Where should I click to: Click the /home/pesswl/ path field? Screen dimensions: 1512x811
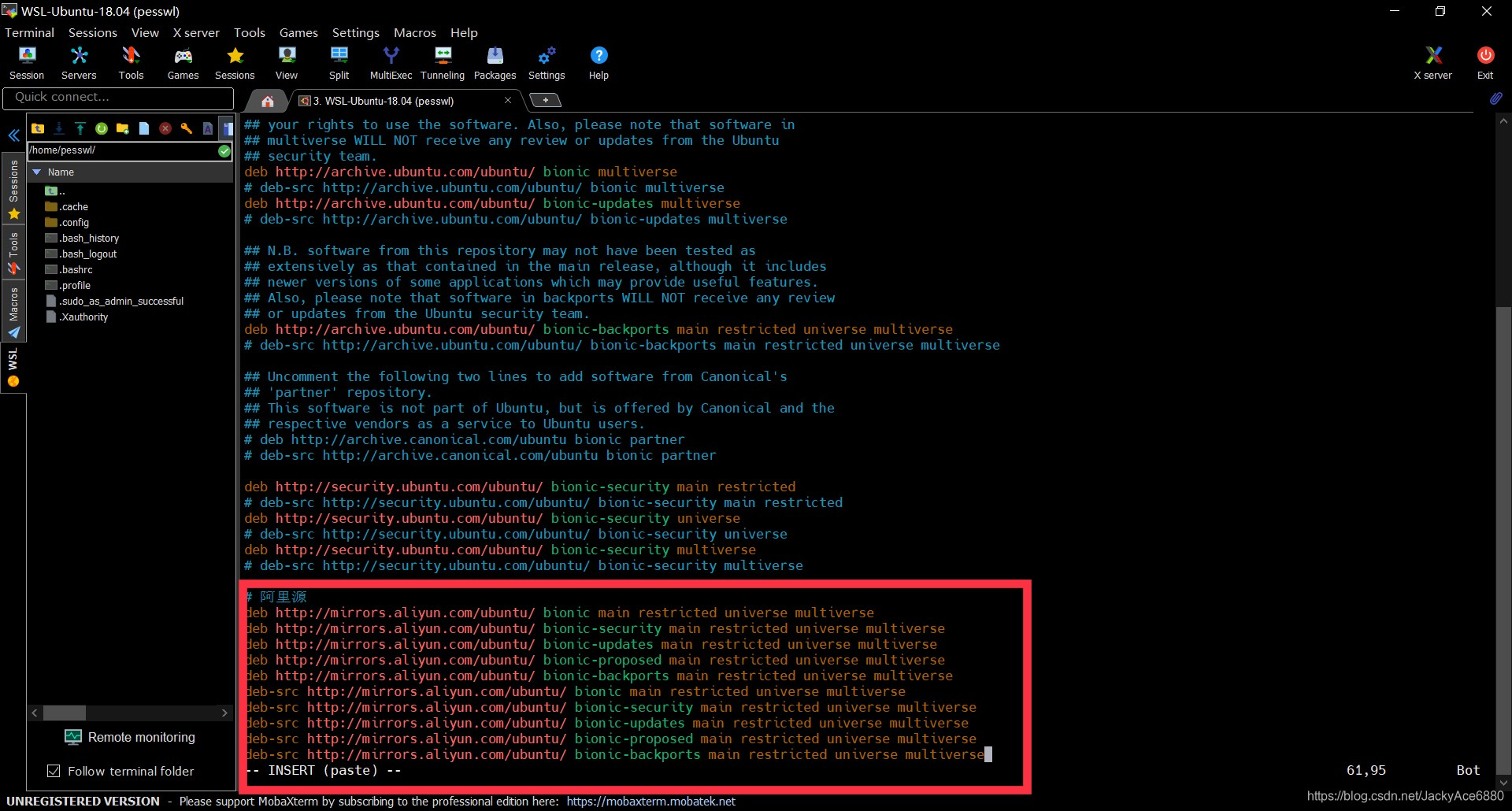[122, 150]
